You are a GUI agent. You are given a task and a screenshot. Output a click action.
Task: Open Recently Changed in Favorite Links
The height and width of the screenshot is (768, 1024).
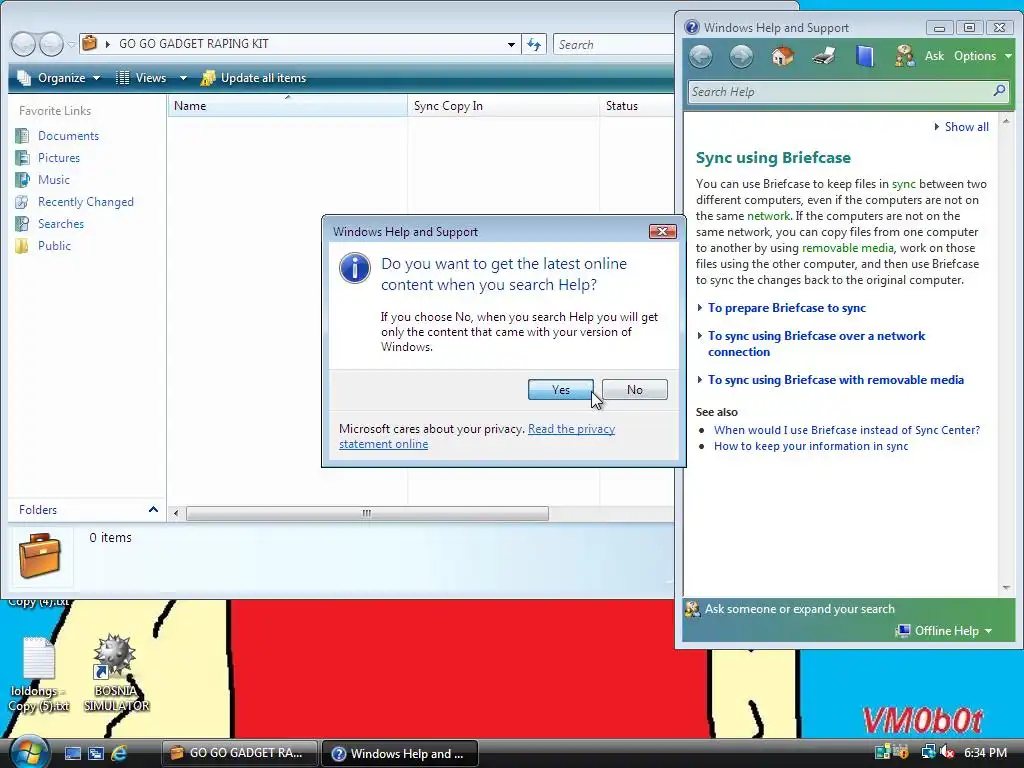86,202
